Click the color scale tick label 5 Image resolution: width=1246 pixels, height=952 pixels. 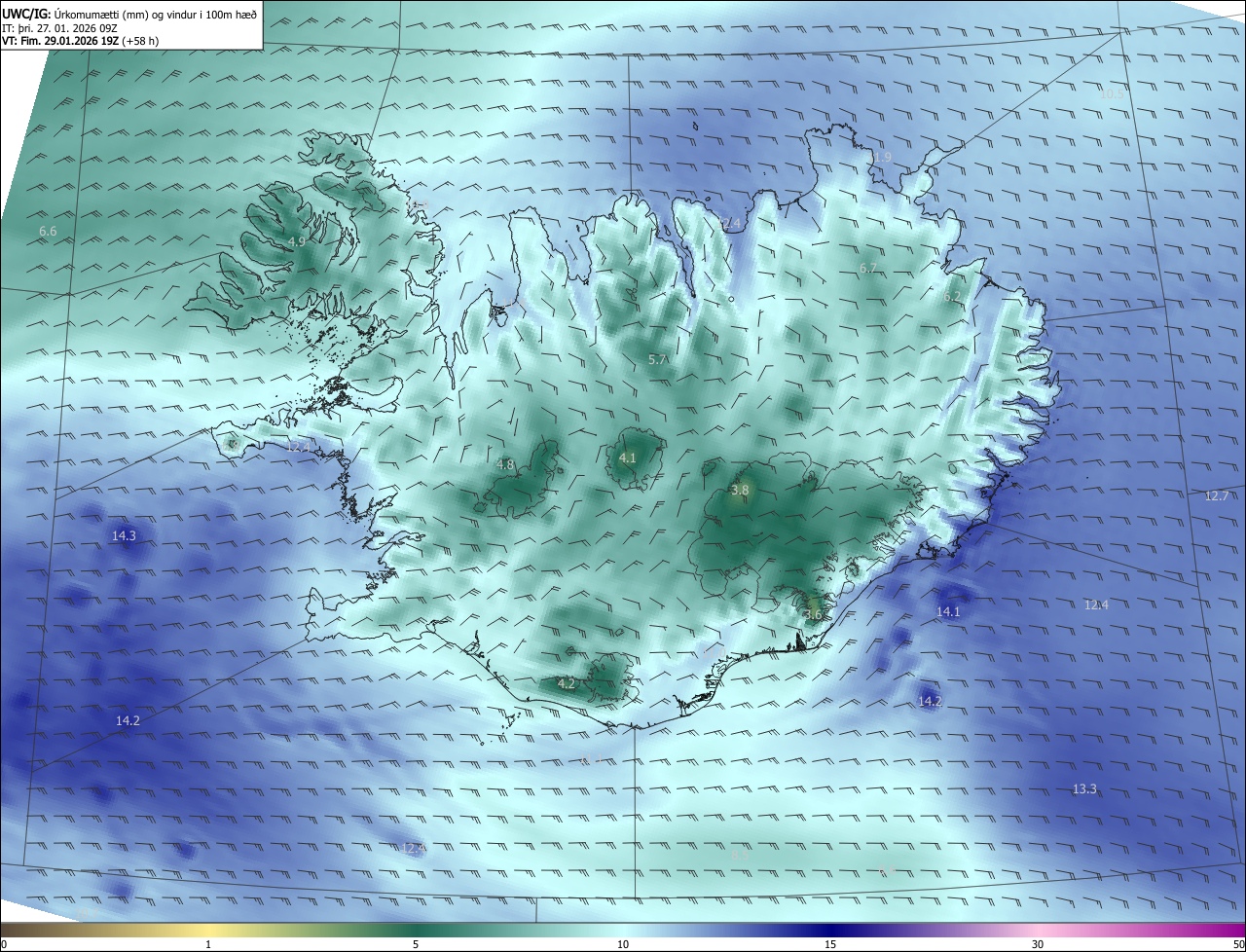coord(416,945)
